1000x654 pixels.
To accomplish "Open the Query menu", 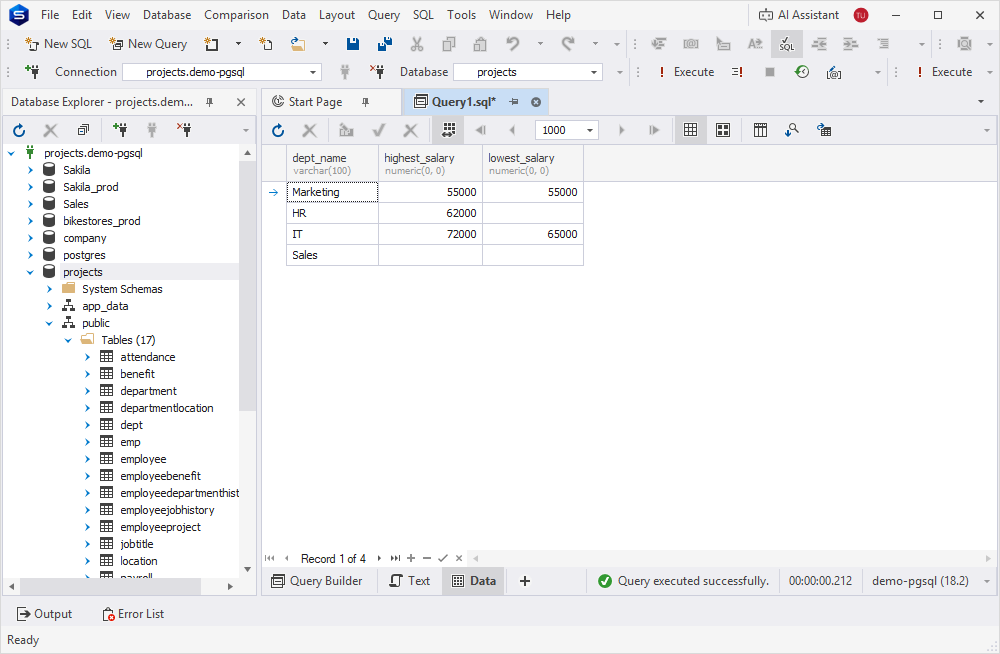I will pos(384,15).
